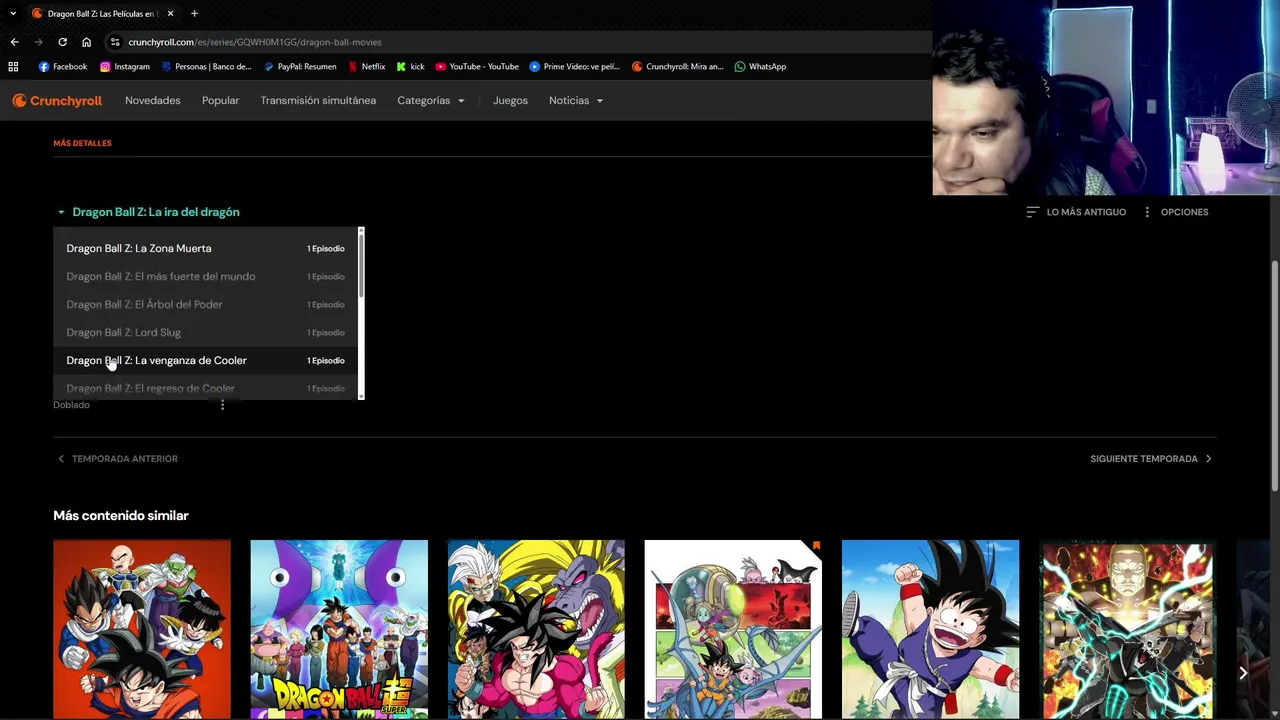Sort episodes by Lo más antiguo
The height and width of the screenshot is (720, 1280).
pos(1076,212)
